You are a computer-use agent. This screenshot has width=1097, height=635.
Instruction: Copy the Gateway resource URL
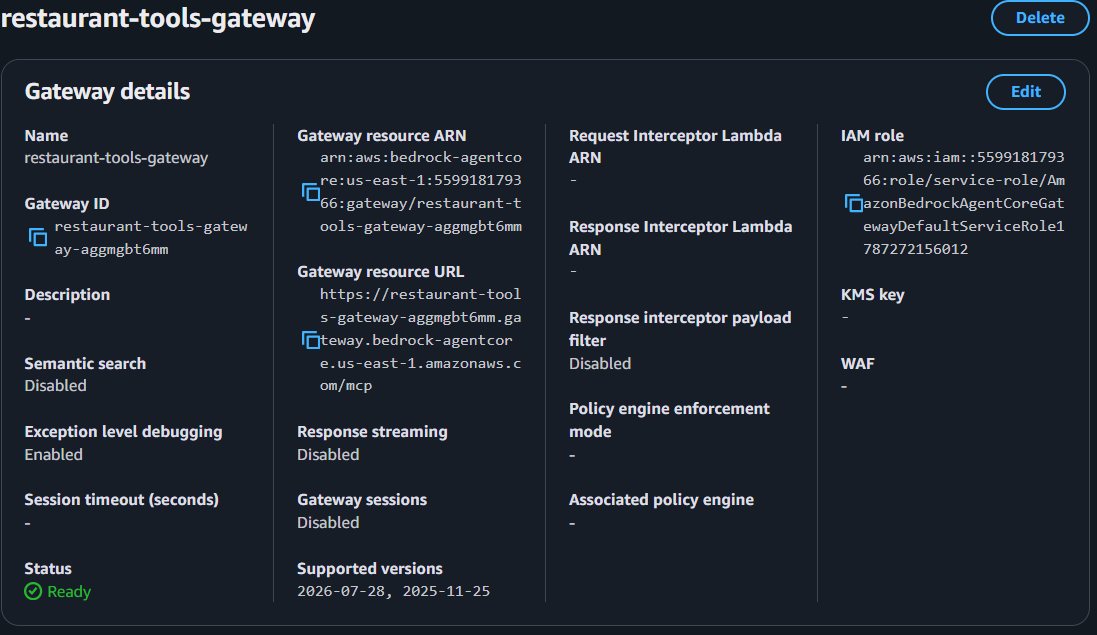coord(311,340)
